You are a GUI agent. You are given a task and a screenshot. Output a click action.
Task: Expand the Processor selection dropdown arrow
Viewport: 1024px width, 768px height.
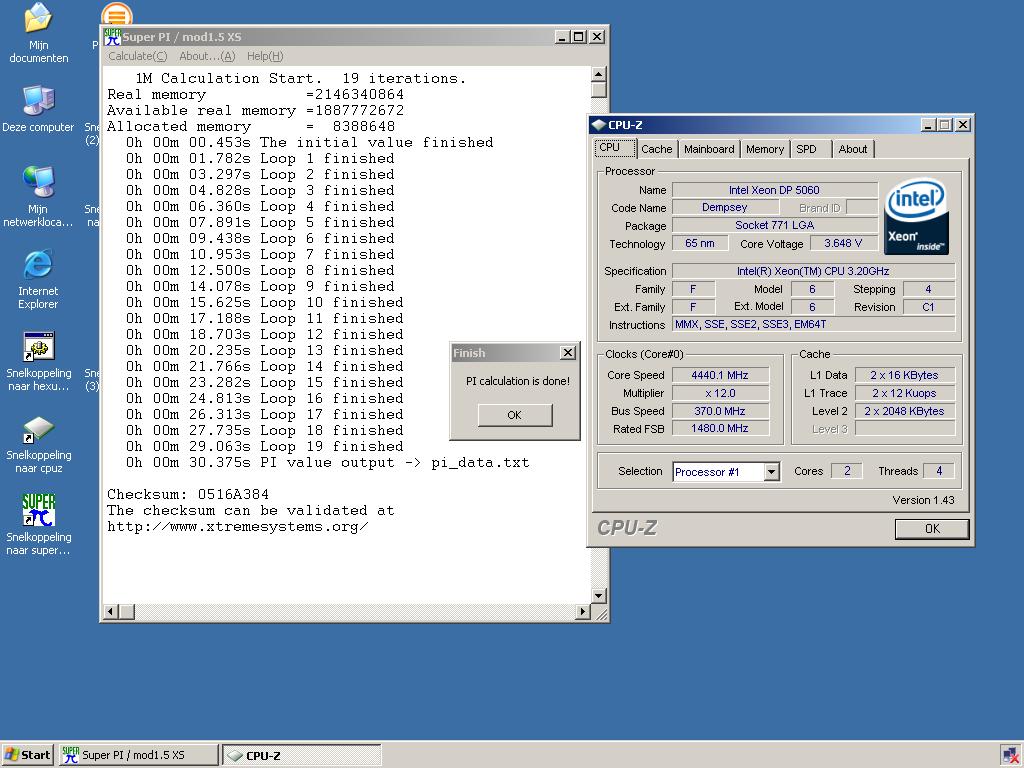(771, 472)
